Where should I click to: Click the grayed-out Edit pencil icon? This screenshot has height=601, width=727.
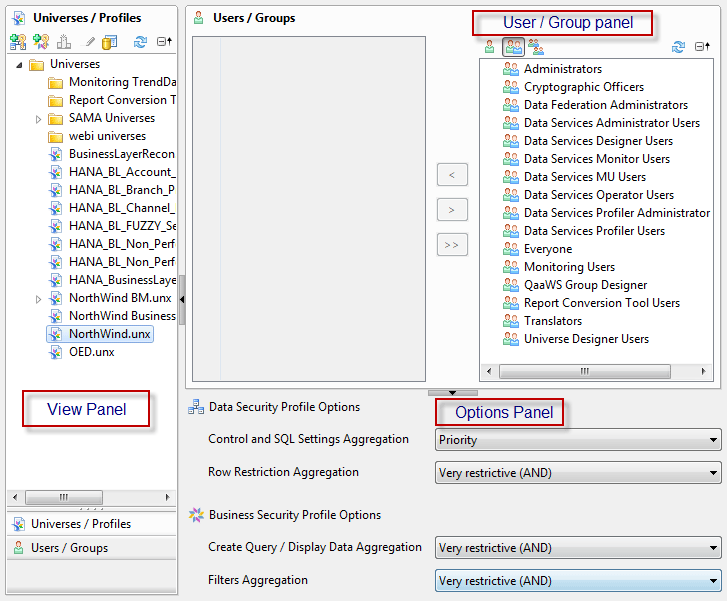[x=89, y=42]
